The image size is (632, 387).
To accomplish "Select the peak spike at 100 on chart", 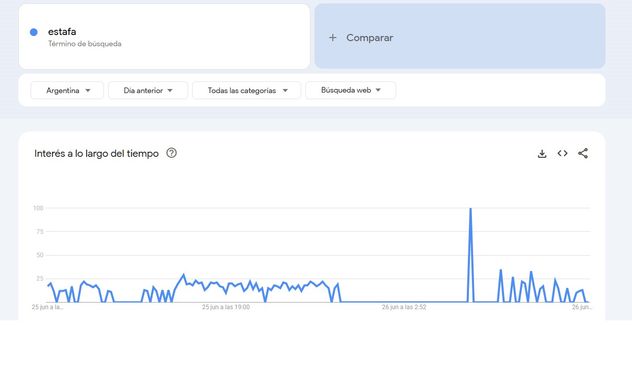I will click(470, 208).
